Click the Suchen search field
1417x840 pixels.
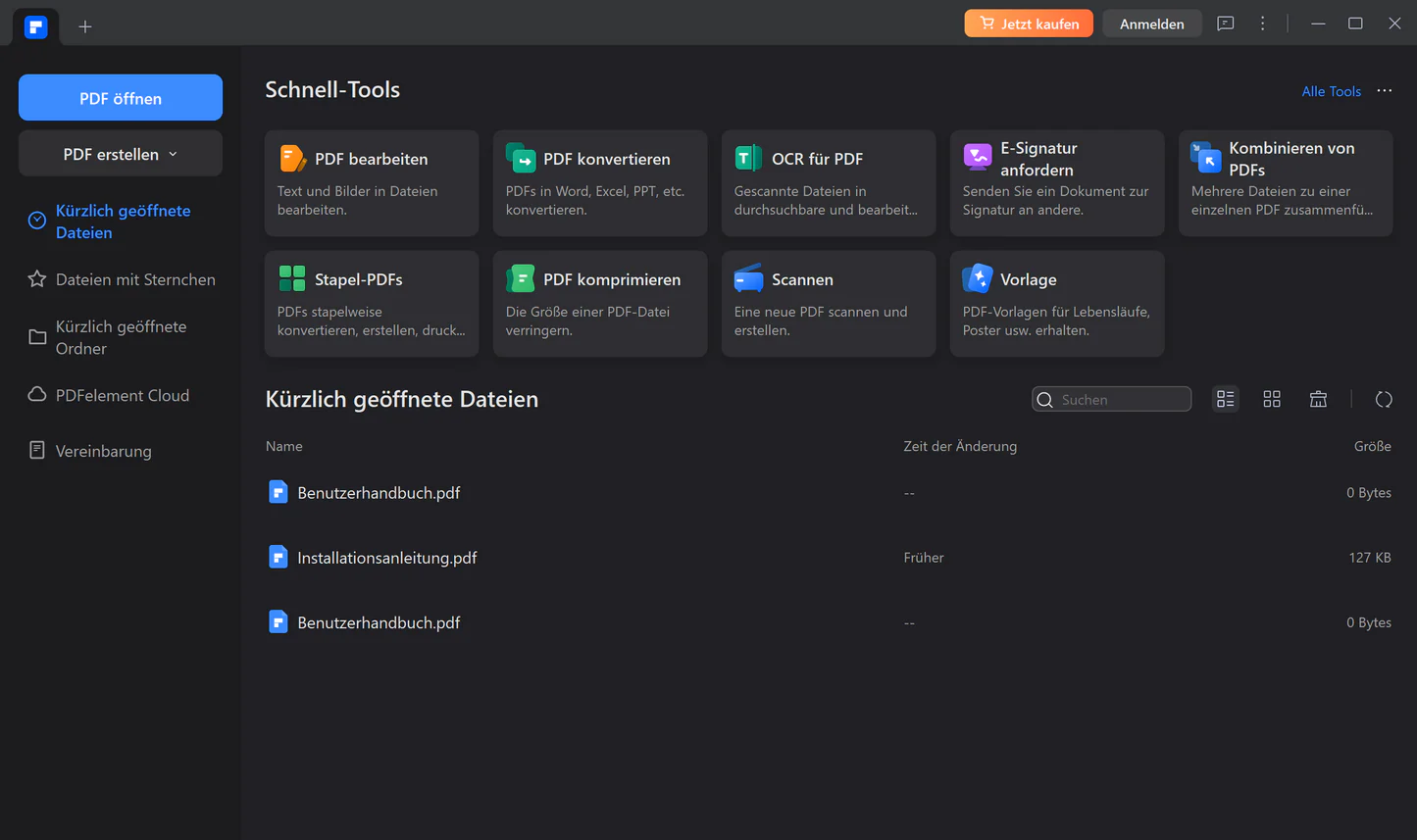(x=1112, y=399)
